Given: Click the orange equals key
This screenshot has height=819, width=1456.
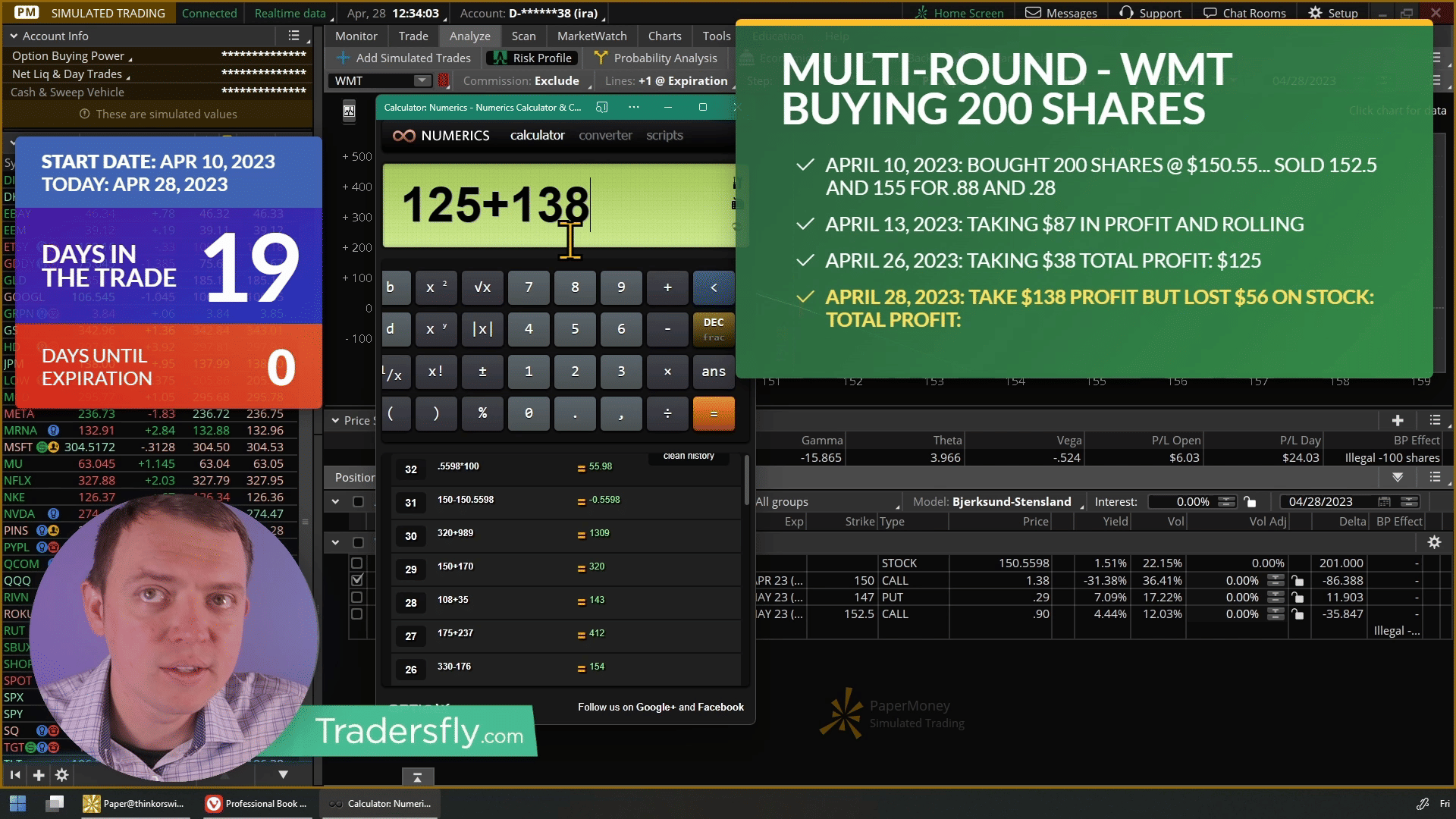Looking at the screenshot, I should coord(714,413).
